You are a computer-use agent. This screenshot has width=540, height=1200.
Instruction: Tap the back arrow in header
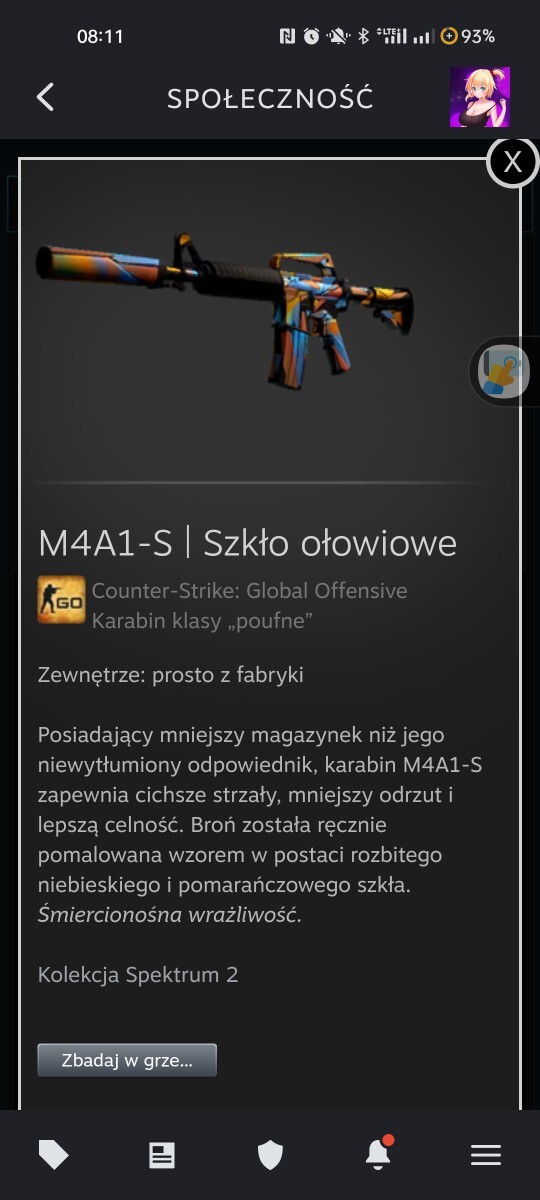pos(45,97)
